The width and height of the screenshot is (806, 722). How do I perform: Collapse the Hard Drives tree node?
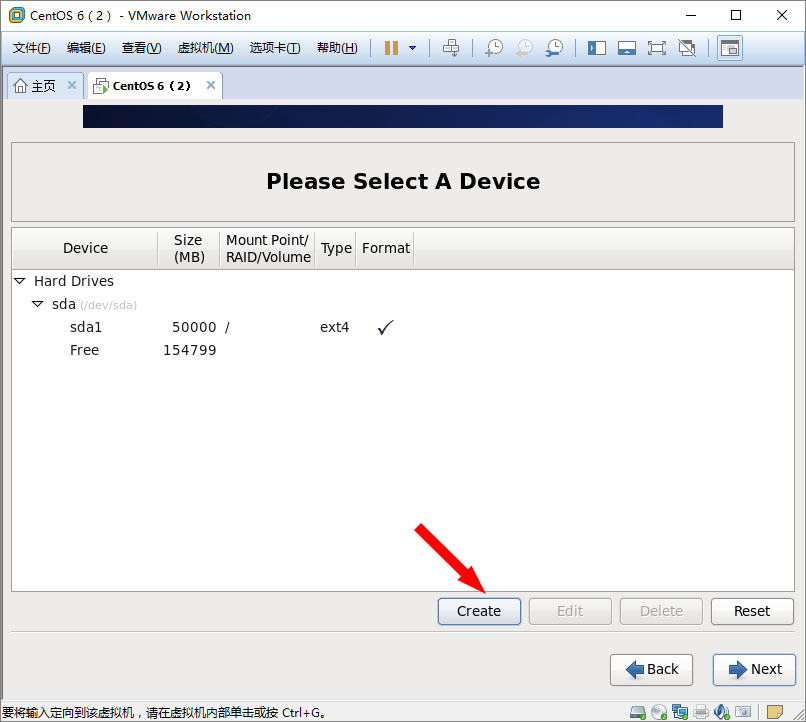point(20,281)
